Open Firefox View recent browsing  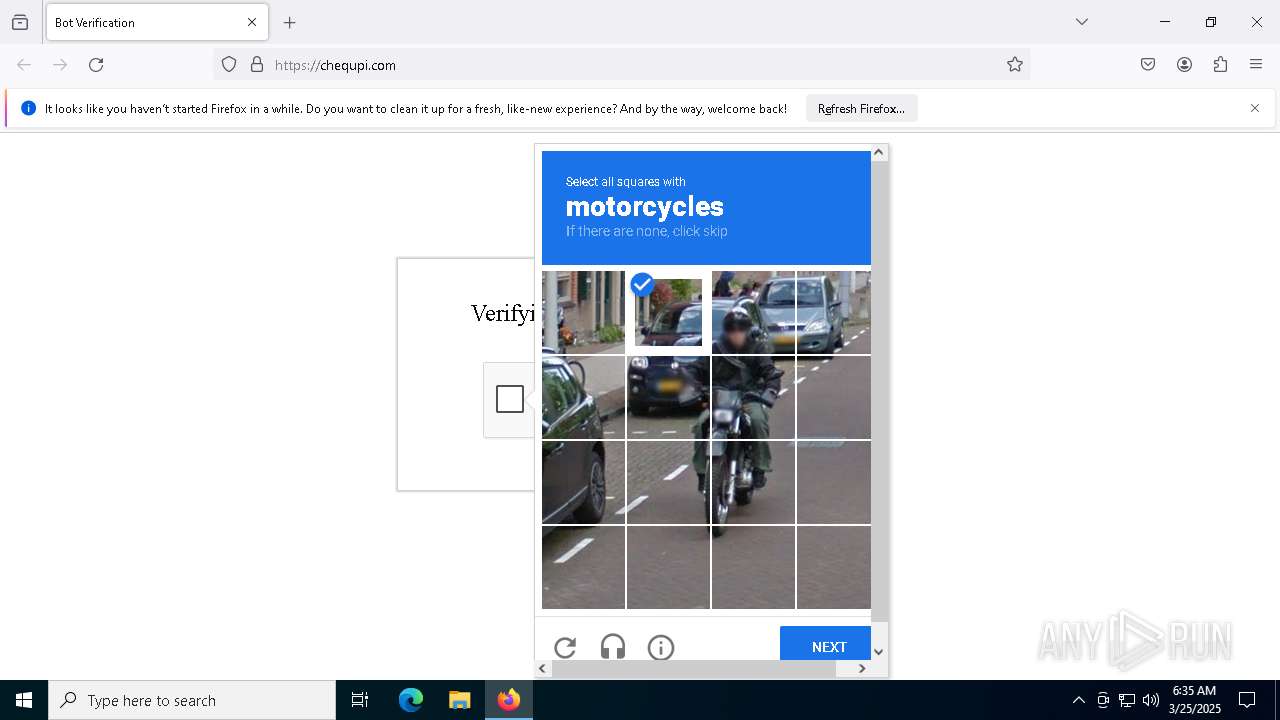tap(20, 22)
